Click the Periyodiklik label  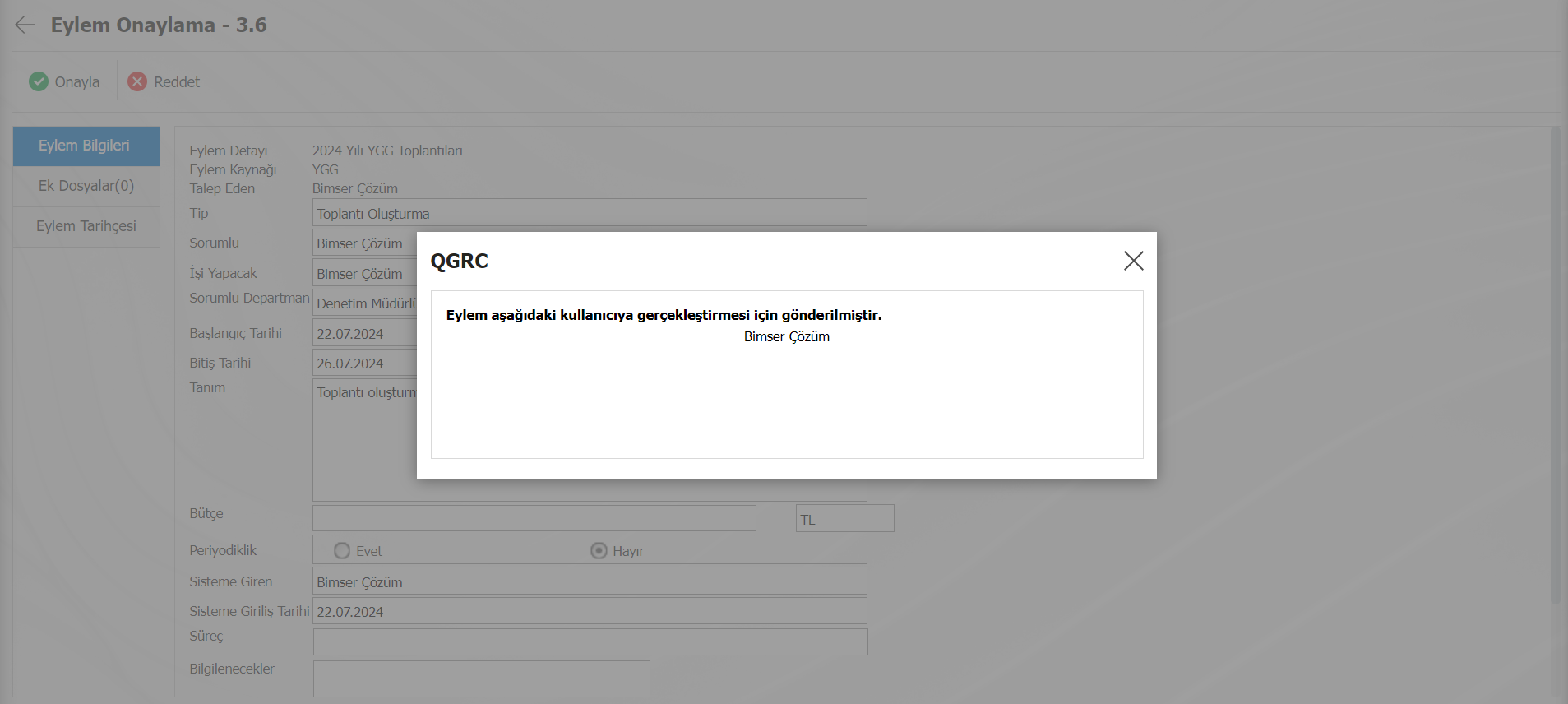coord(223,550)
